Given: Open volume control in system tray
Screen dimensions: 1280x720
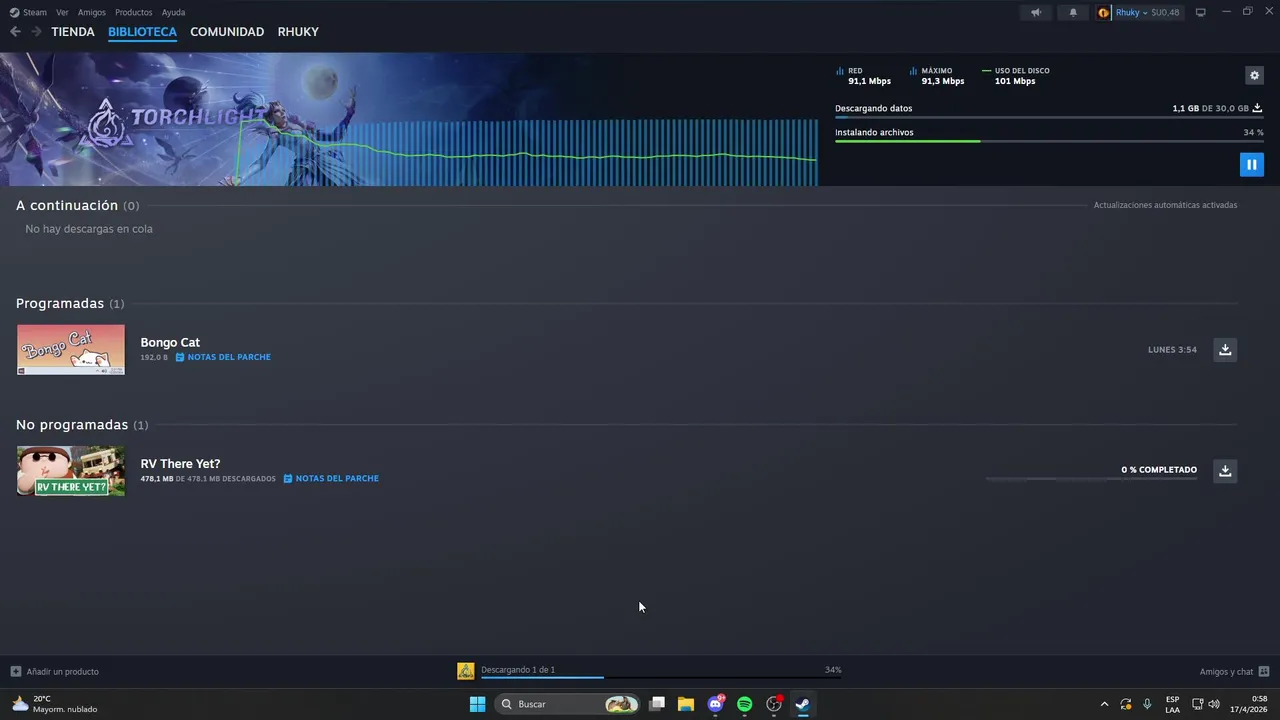Looking at the screenshot, I should pyautogui.click(x=1214, y=704).
